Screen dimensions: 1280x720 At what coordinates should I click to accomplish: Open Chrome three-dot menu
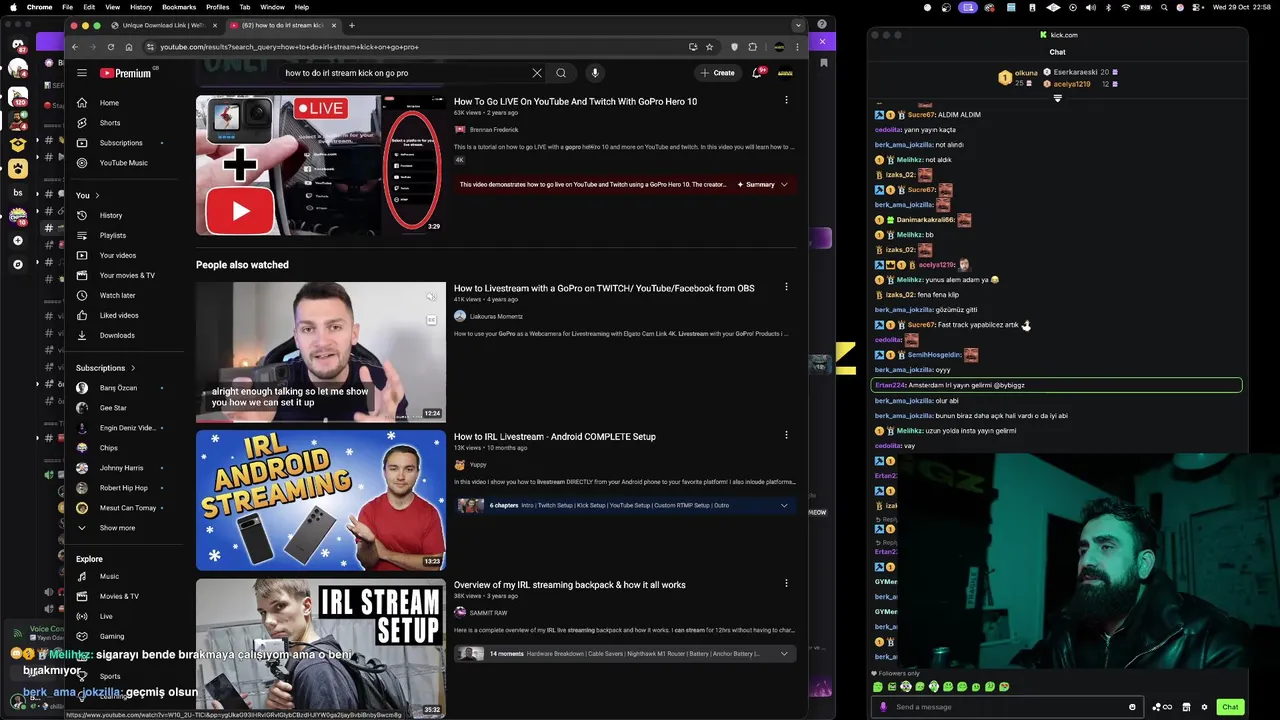797,47
